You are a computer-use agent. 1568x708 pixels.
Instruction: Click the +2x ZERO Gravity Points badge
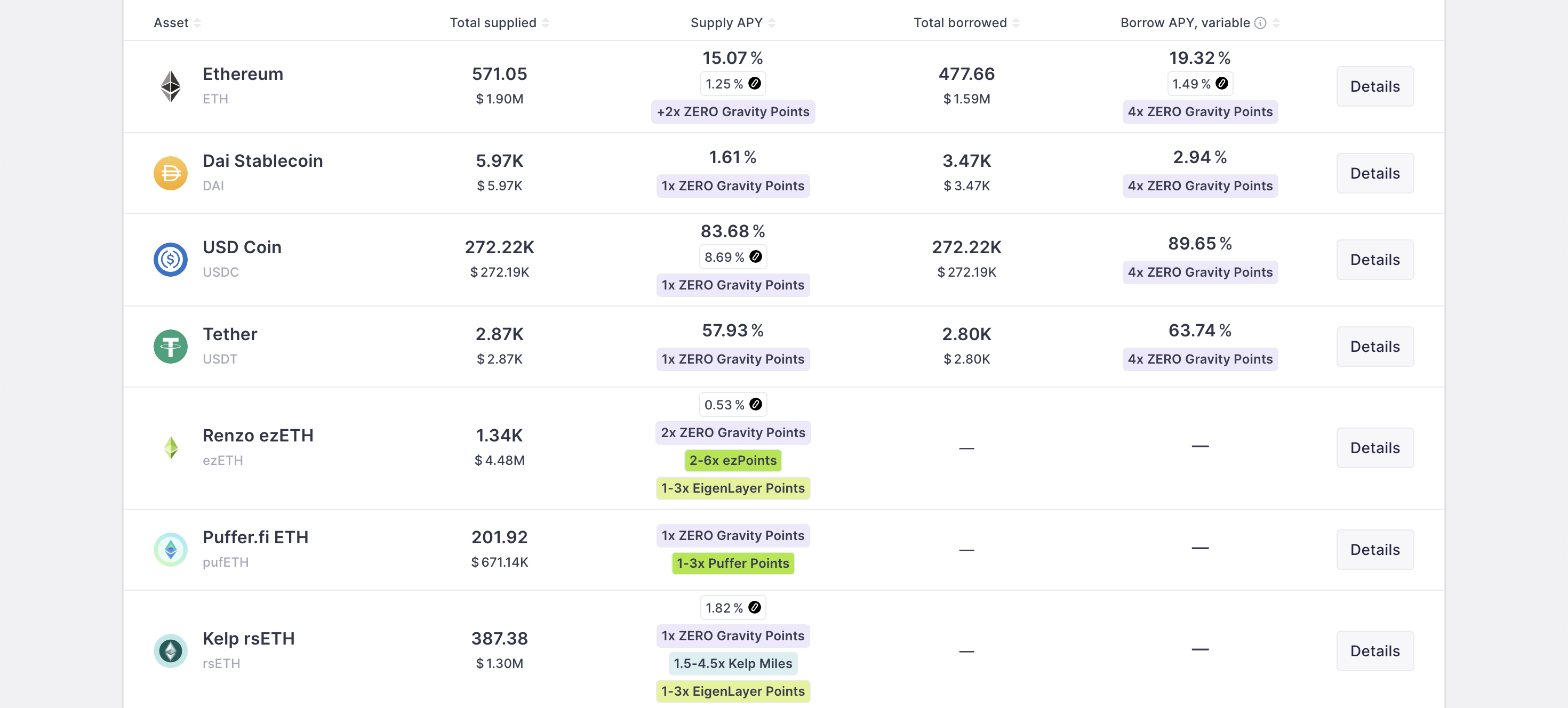[733, 112]
